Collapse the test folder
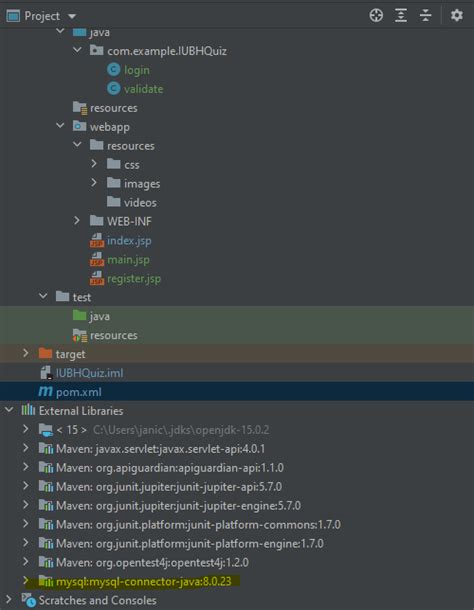 43,296
